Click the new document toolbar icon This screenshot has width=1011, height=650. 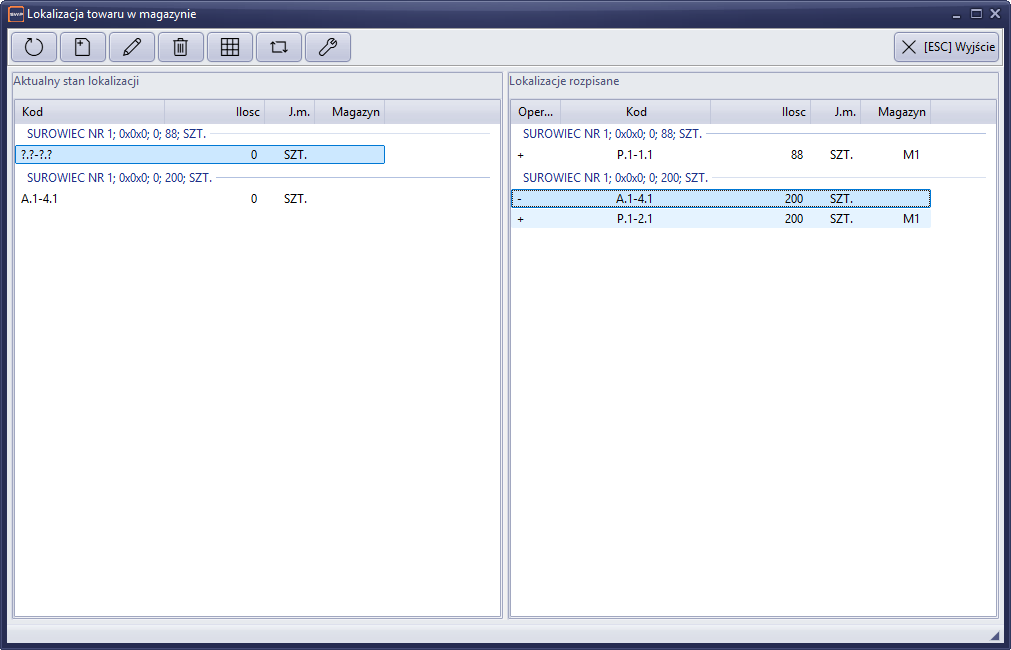pos(83,47)
